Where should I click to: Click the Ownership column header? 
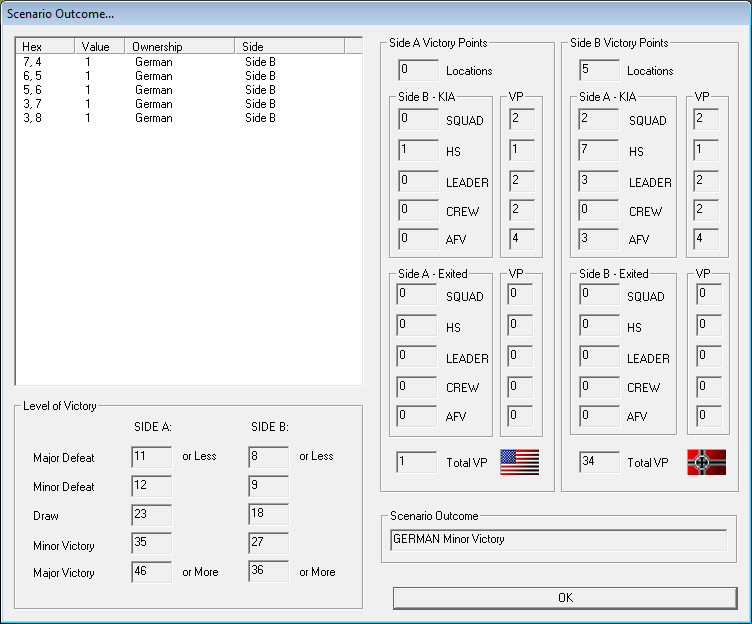tap(179, 47)
